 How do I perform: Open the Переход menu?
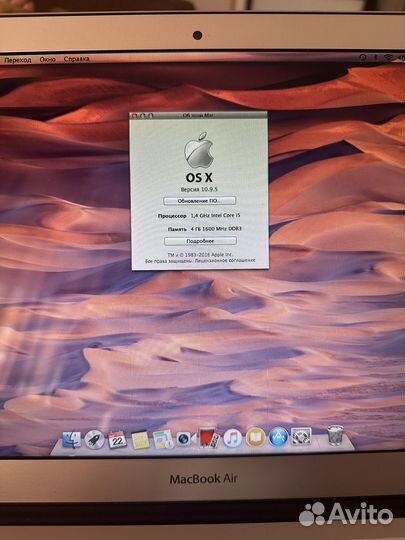(x=18, y=60)
